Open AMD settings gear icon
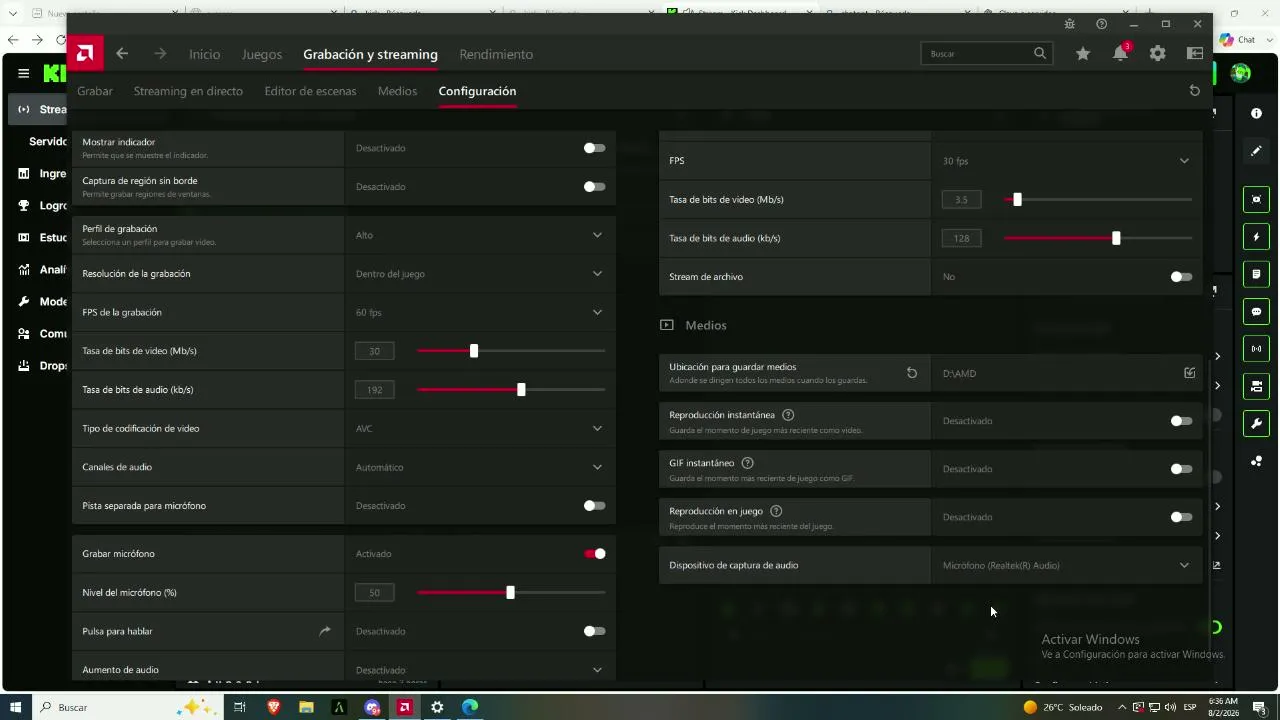Image resolution: width=1280 pixels, height=720 pixels. 1157,54
